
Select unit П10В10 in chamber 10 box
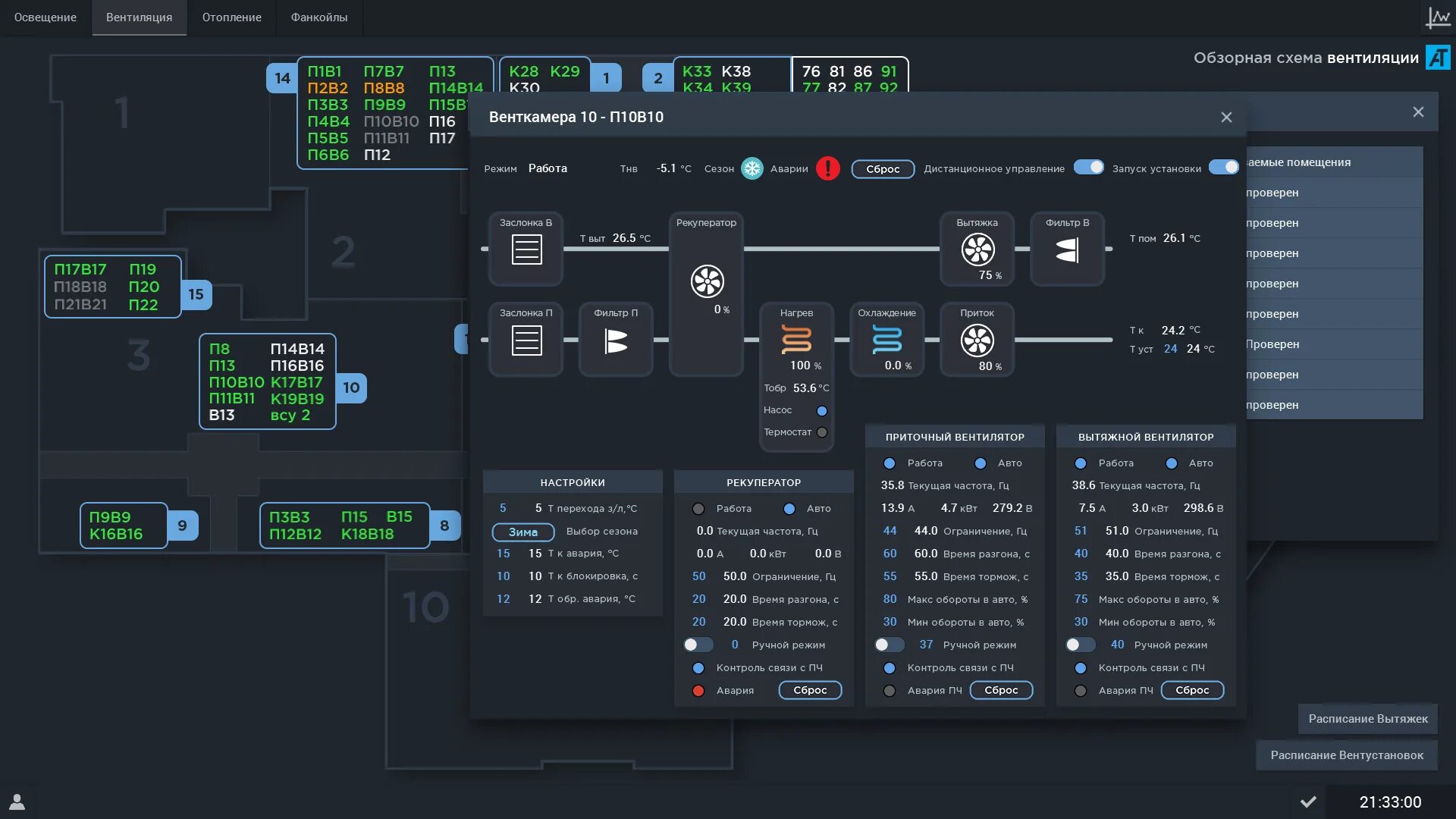pyautogui.click(x=237, y=382)
